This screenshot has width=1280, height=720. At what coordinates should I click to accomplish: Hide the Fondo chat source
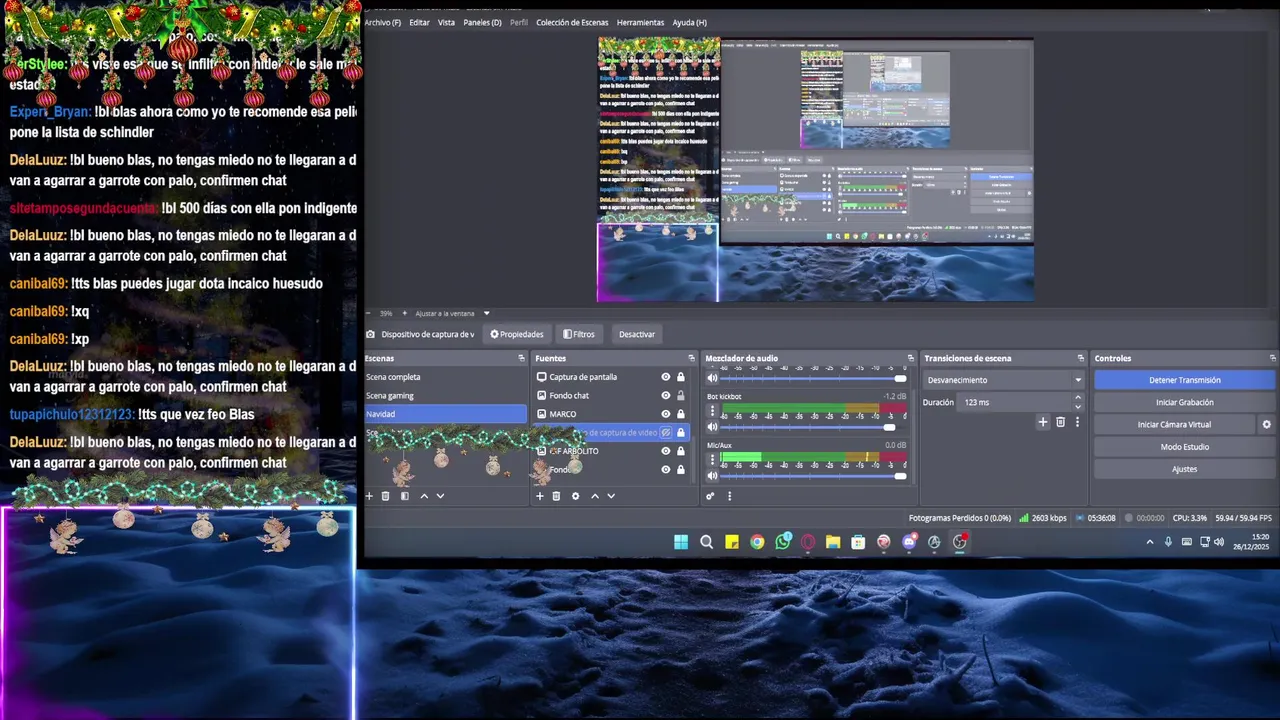(666, 396)
